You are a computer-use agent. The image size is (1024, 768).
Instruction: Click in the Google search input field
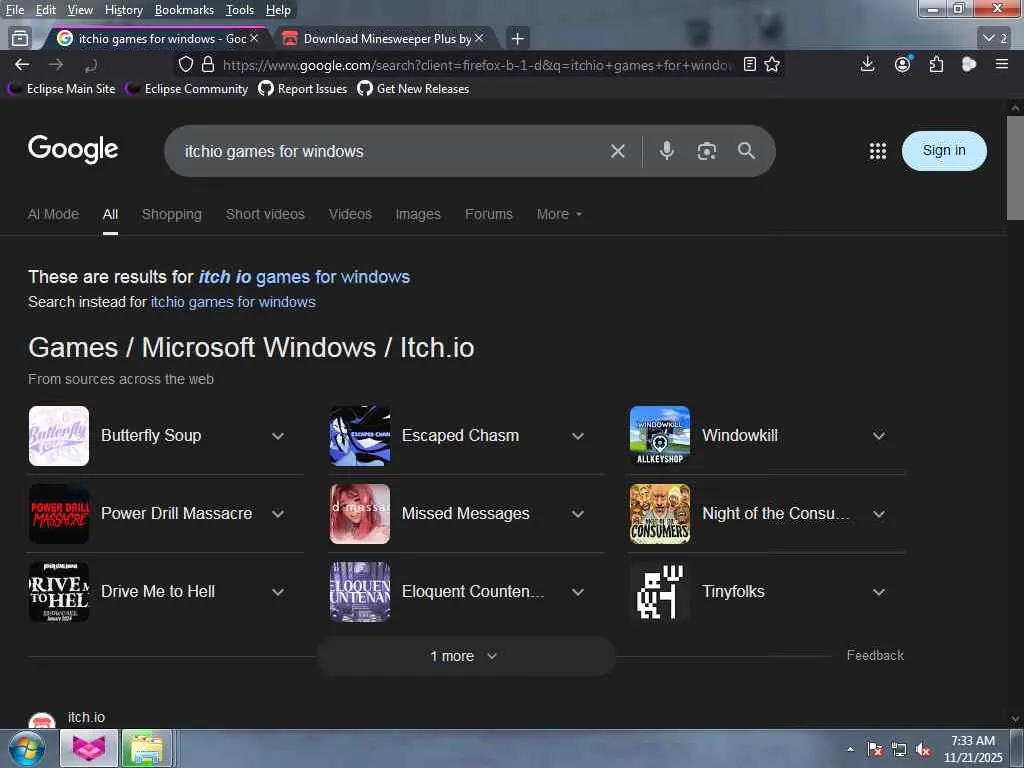coord(392,152)
